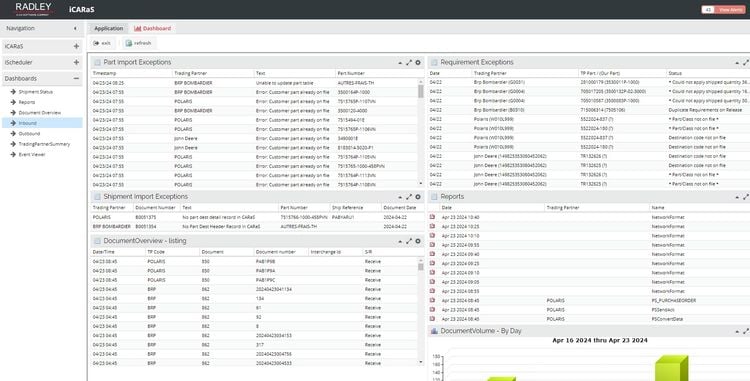Click the refresh toolbar button
The image size is (750, 381).
[138, 43]
